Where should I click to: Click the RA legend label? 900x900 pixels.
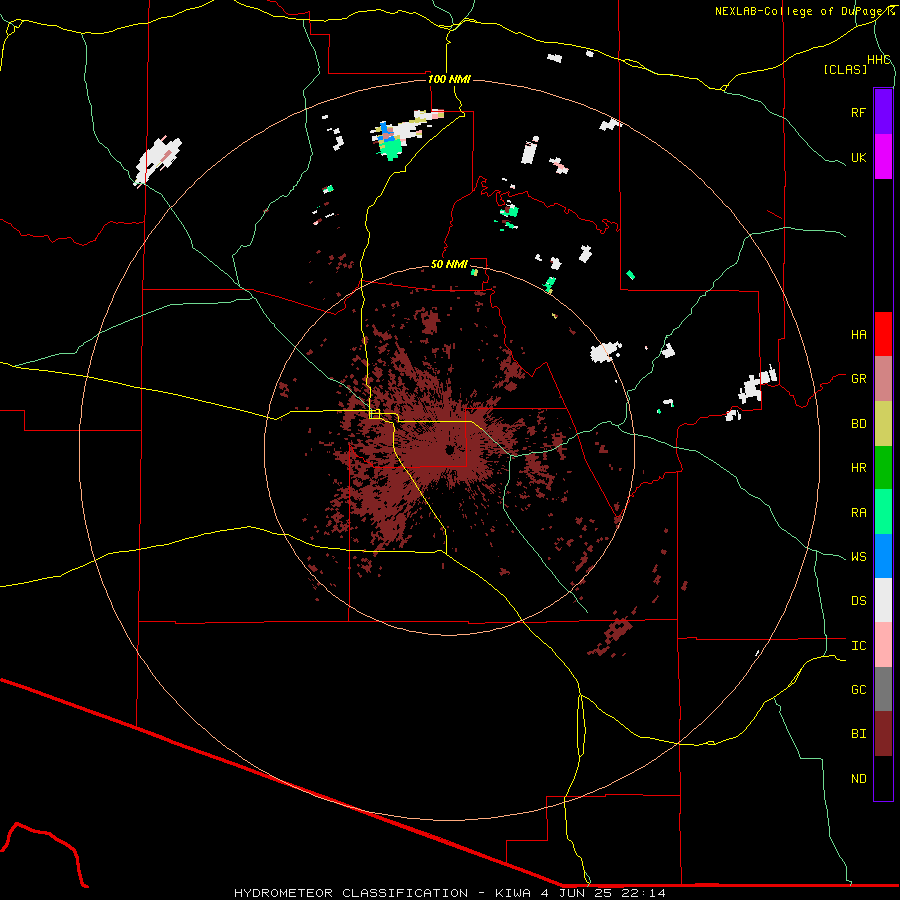(858, 512)
